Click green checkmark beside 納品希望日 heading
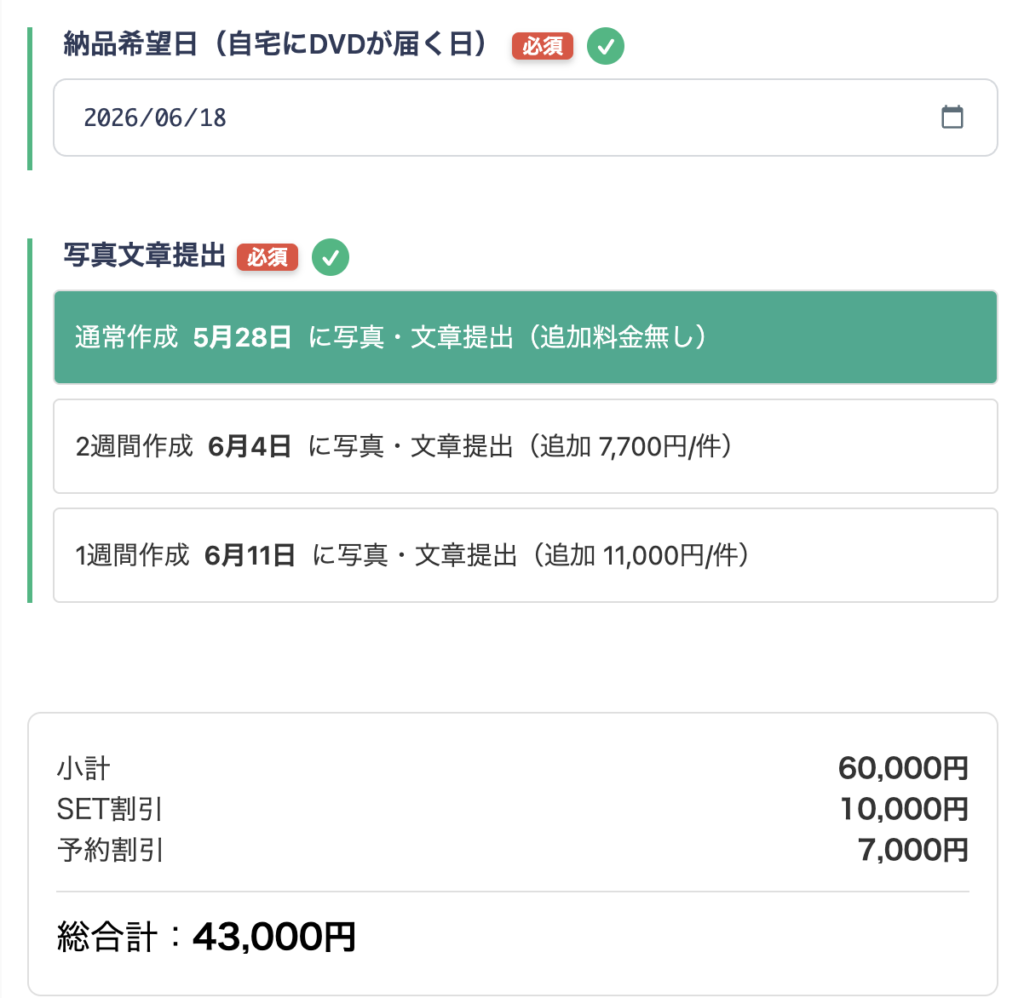 click(605, 46)
